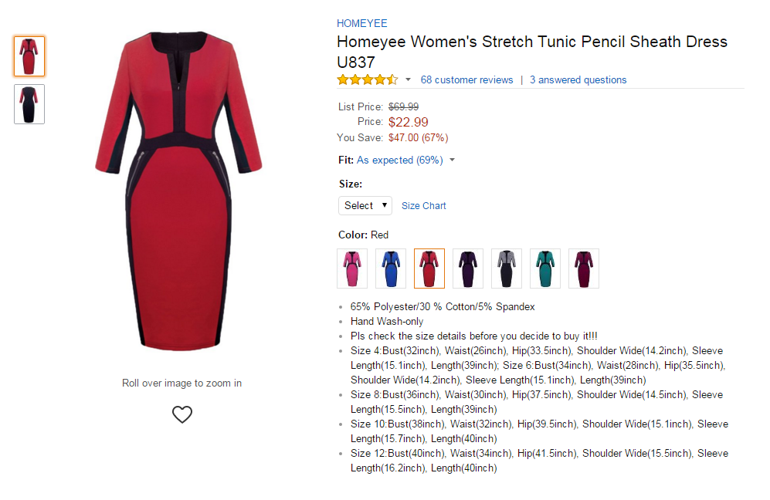The height and width of the screenshot is (500, 770).
Task: Choose the burgundy dress color swatch
Action: click(x=584, y=269)
